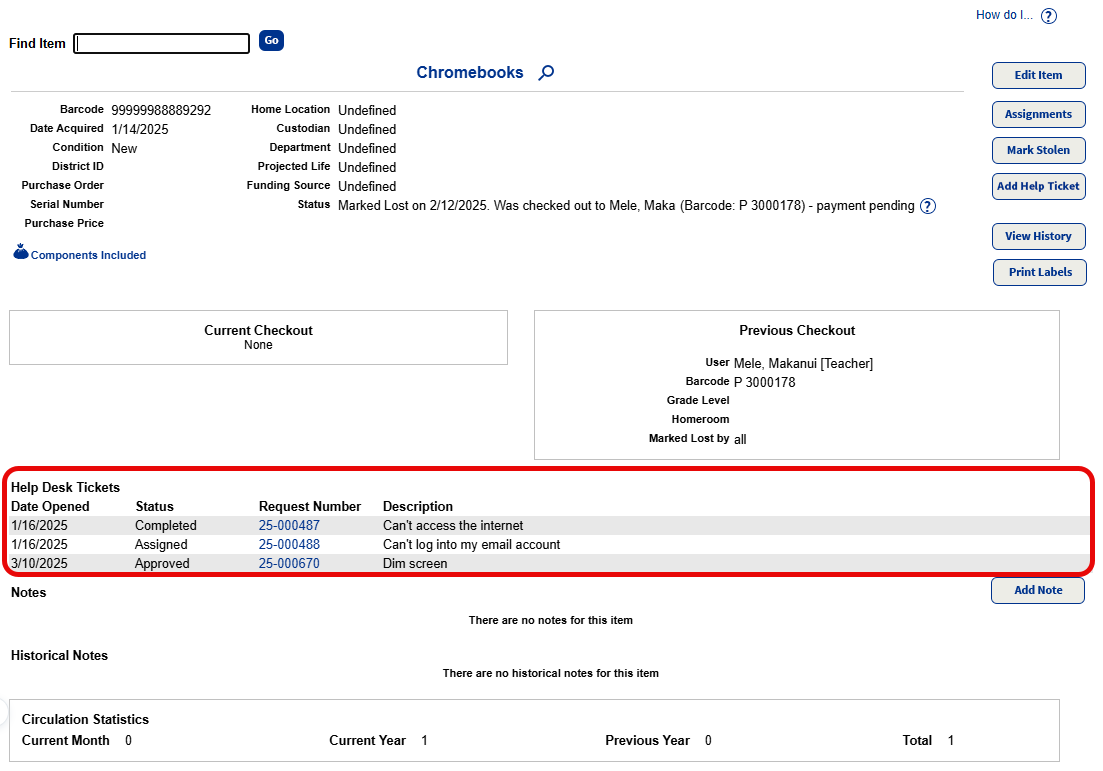Click the Marked Lost status text
Screen dimensions: 1103x771
tap(626, 205)
